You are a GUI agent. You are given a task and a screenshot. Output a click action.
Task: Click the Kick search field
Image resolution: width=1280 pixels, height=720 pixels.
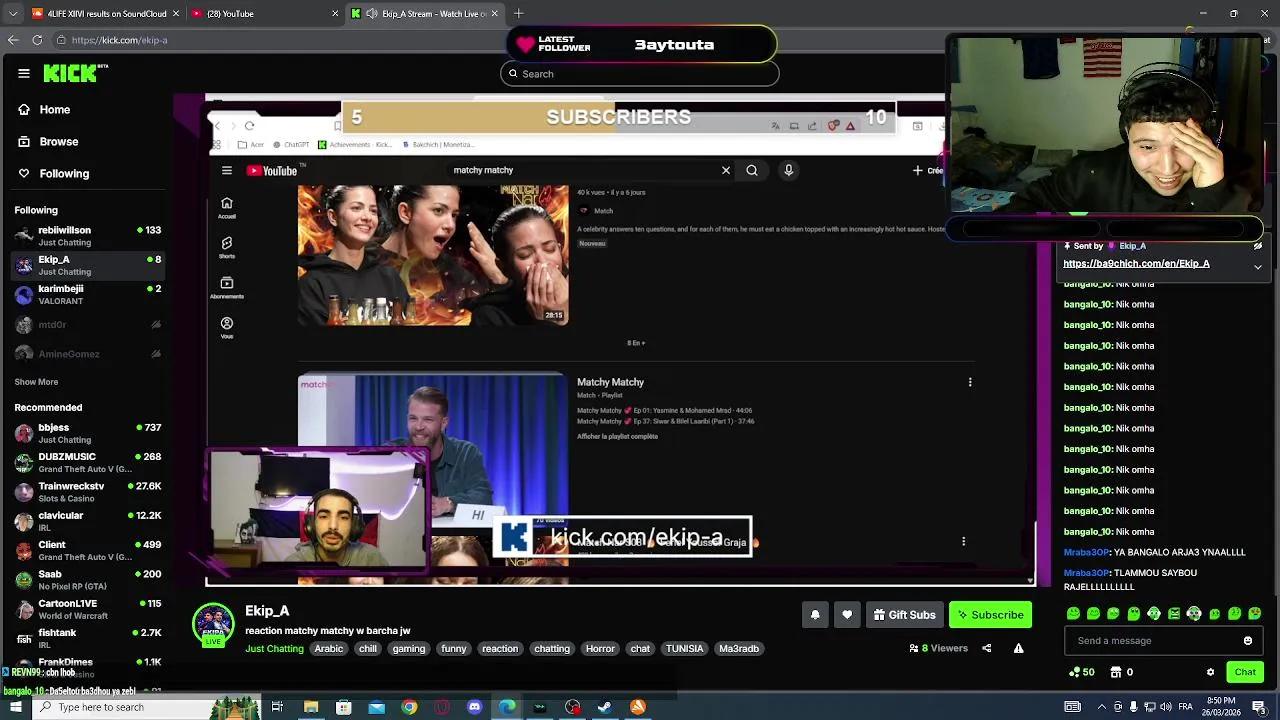click(640, 74)
